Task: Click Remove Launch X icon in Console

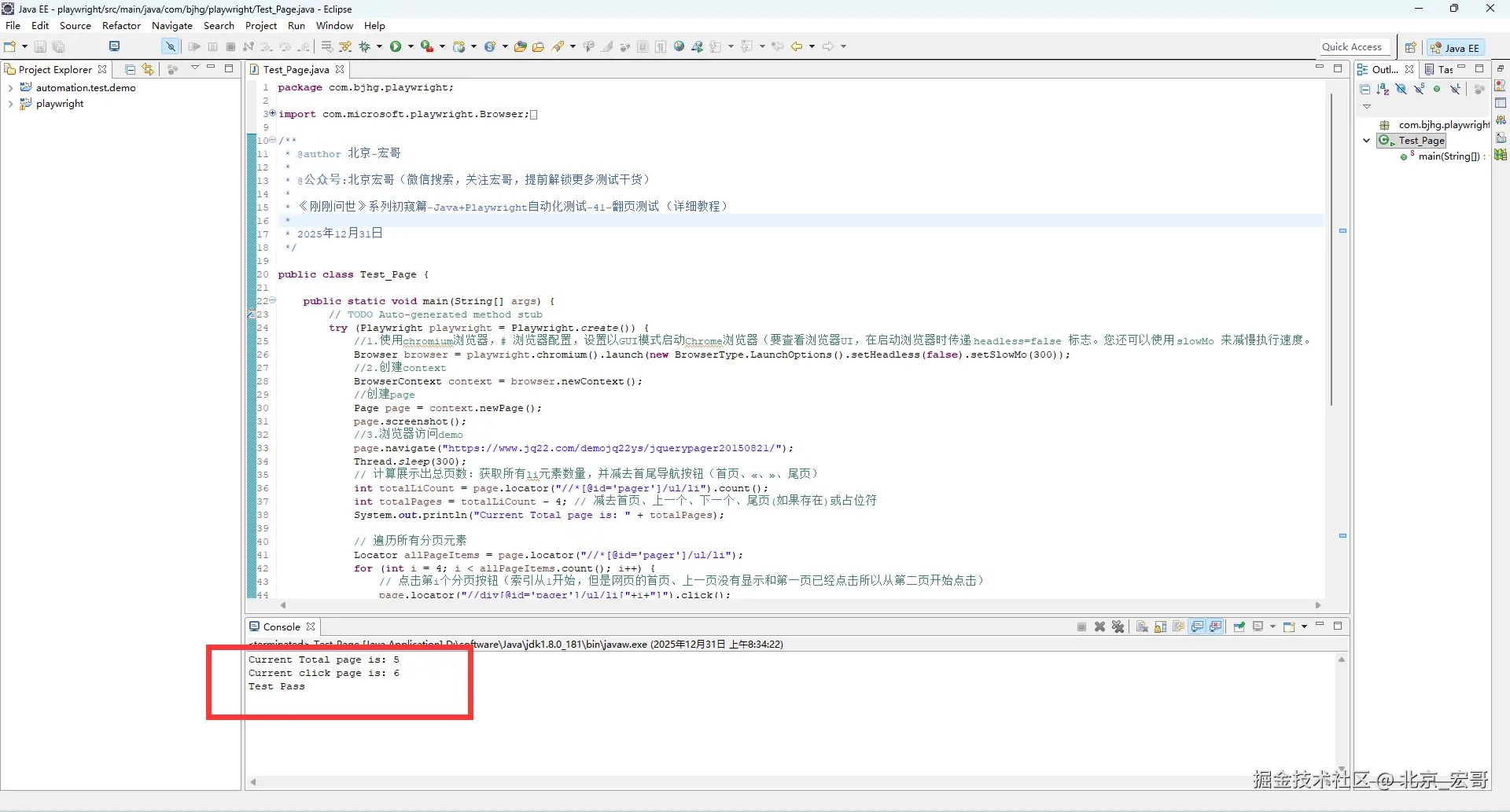Action: tap(1099, 626)
